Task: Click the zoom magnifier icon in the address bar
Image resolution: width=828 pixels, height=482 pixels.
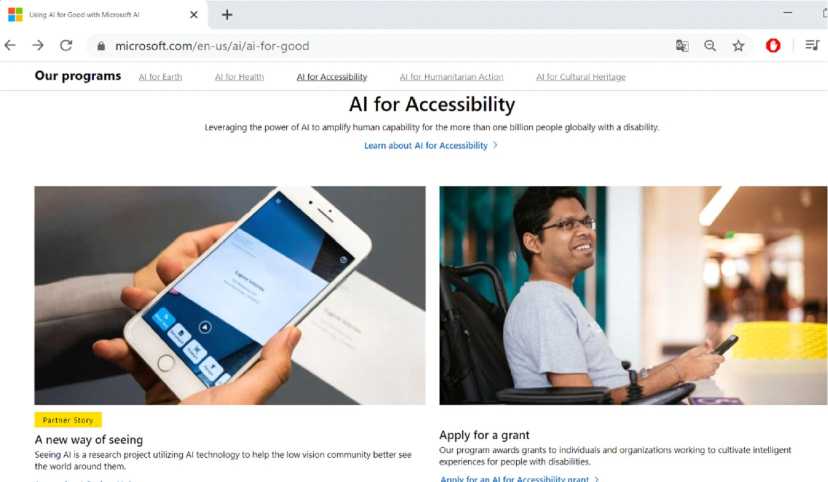Action: (x=710, y=46)
